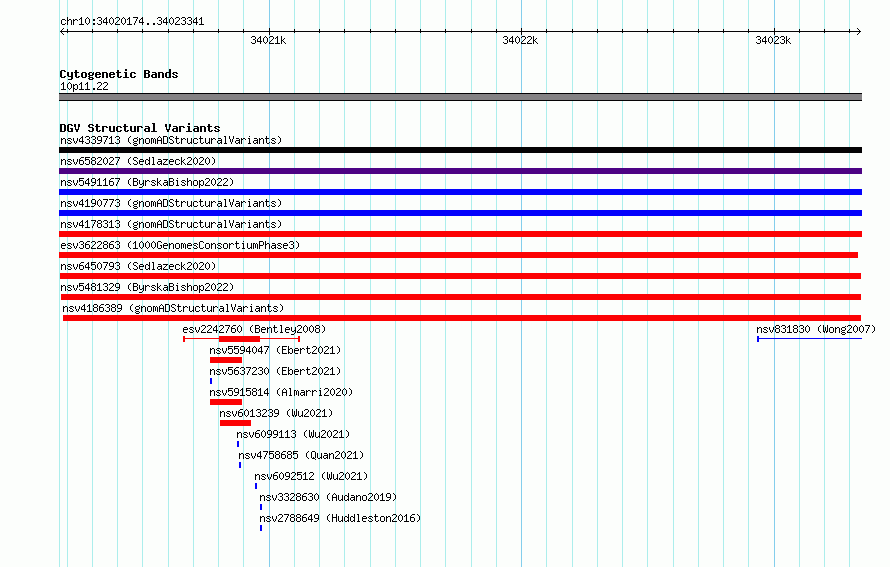Select the red nsv5594047 variant bar

(226, 360)
